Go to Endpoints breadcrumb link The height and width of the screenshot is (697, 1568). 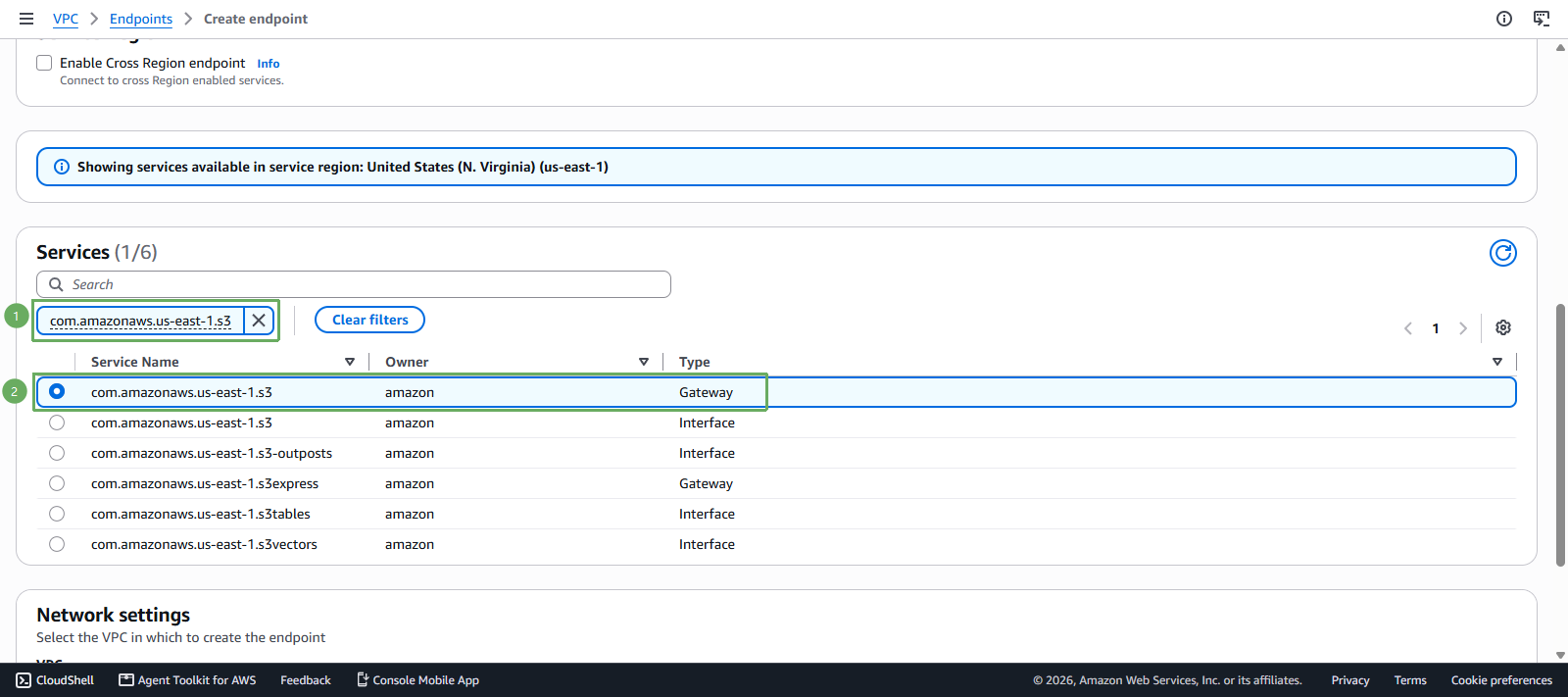click(141, 19)
